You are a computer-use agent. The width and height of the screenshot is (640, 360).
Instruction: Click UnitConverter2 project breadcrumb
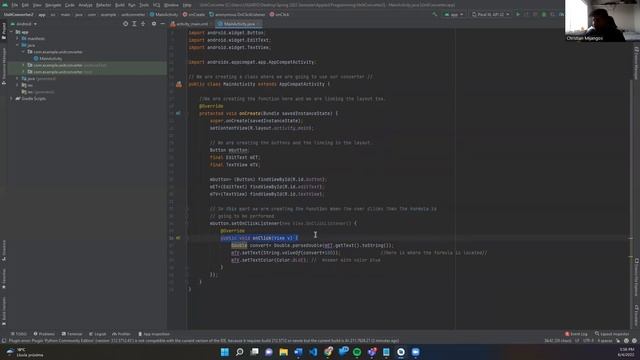coord(18,14)
